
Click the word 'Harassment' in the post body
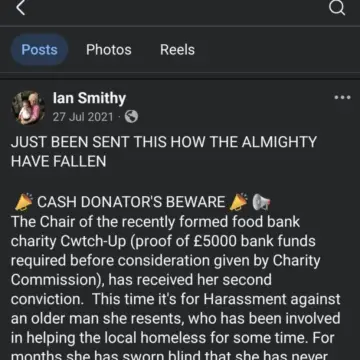pos(245,299)
